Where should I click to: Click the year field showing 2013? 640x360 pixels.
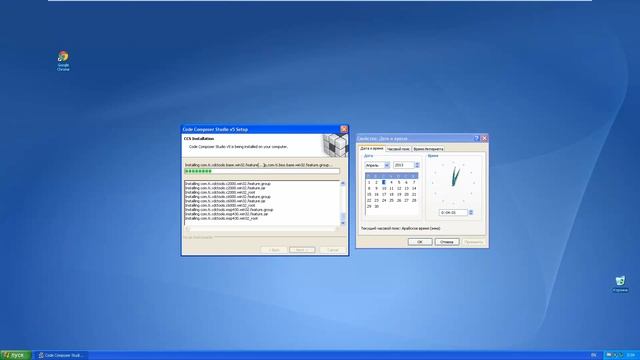point(404,165)
